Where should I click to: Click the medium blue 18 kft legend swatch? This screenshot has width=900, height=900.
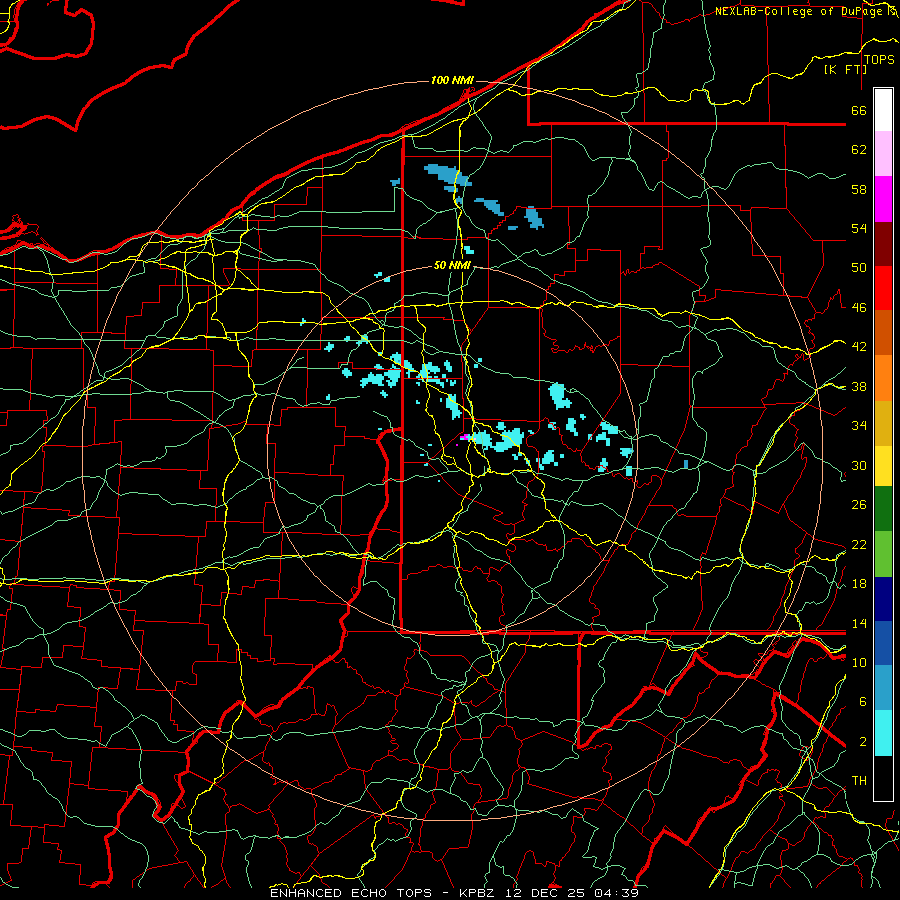click(883, 643)
